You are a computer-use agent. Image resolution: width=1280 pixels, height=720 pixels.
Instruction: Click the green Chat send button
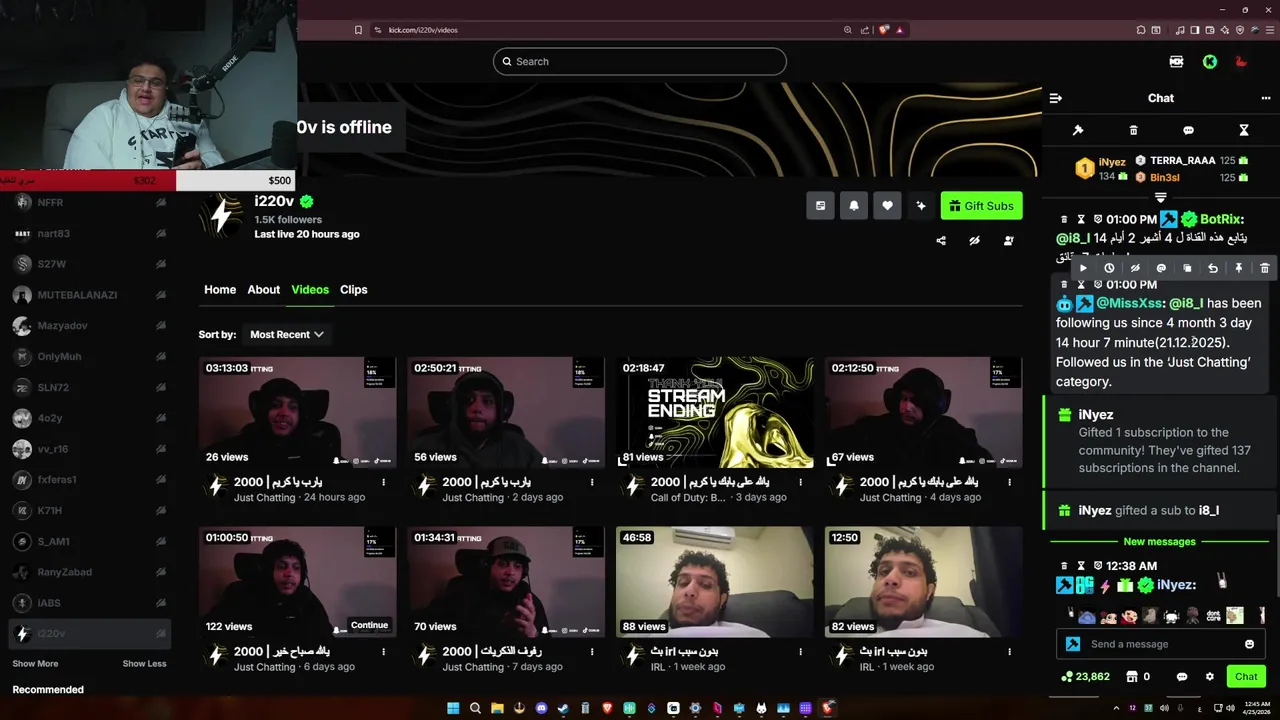(x=1246, y=677)
